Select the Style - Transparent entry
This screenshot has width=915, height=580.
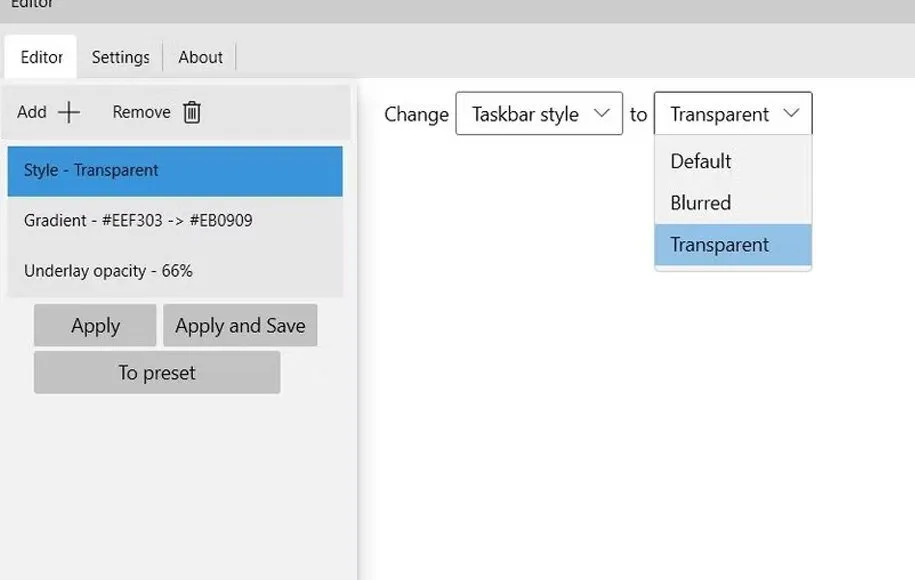click(x=175, y=171)
